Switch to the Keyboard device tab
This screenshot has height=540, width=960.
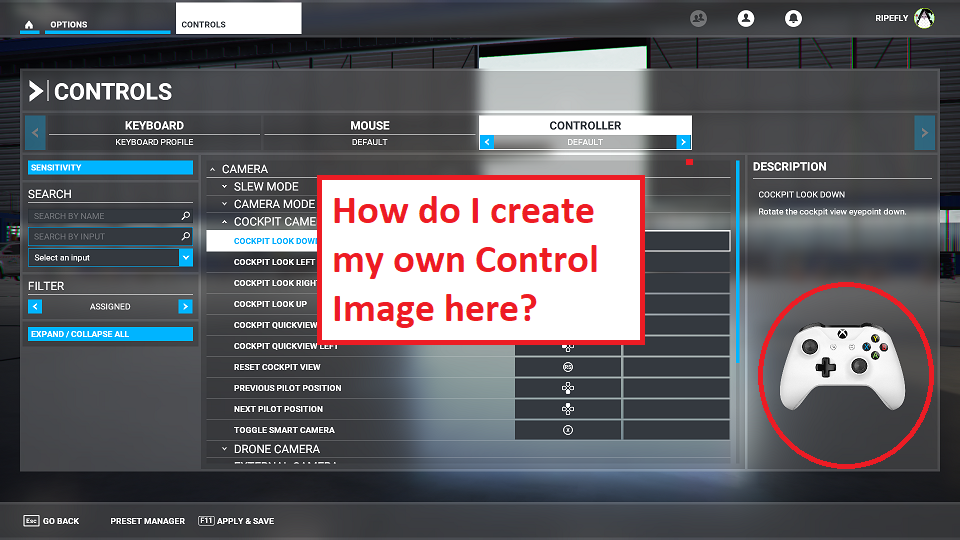(154, 132)
